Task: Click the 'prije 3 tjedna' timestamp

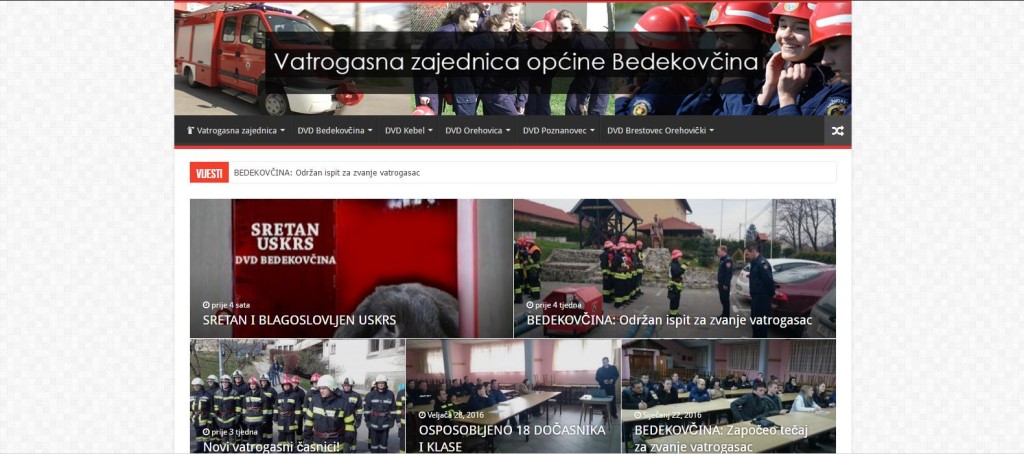Action: [233, 432]
